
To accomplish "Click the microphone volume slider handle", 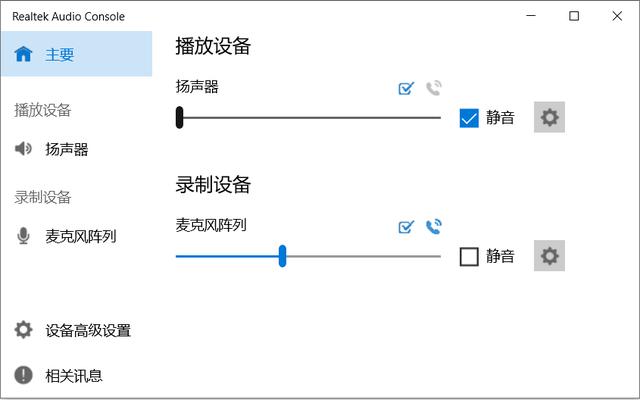I will [282, 256].
